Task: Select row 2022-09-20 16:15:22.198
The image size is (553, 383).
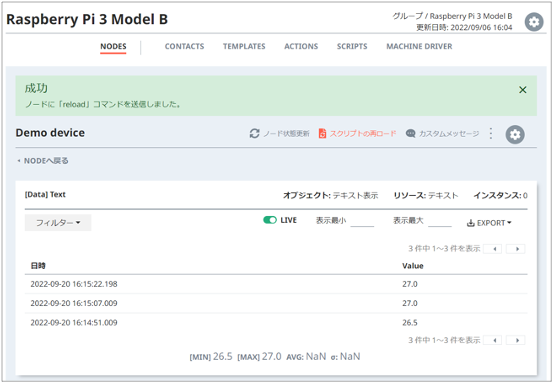Action: [276, 284]
